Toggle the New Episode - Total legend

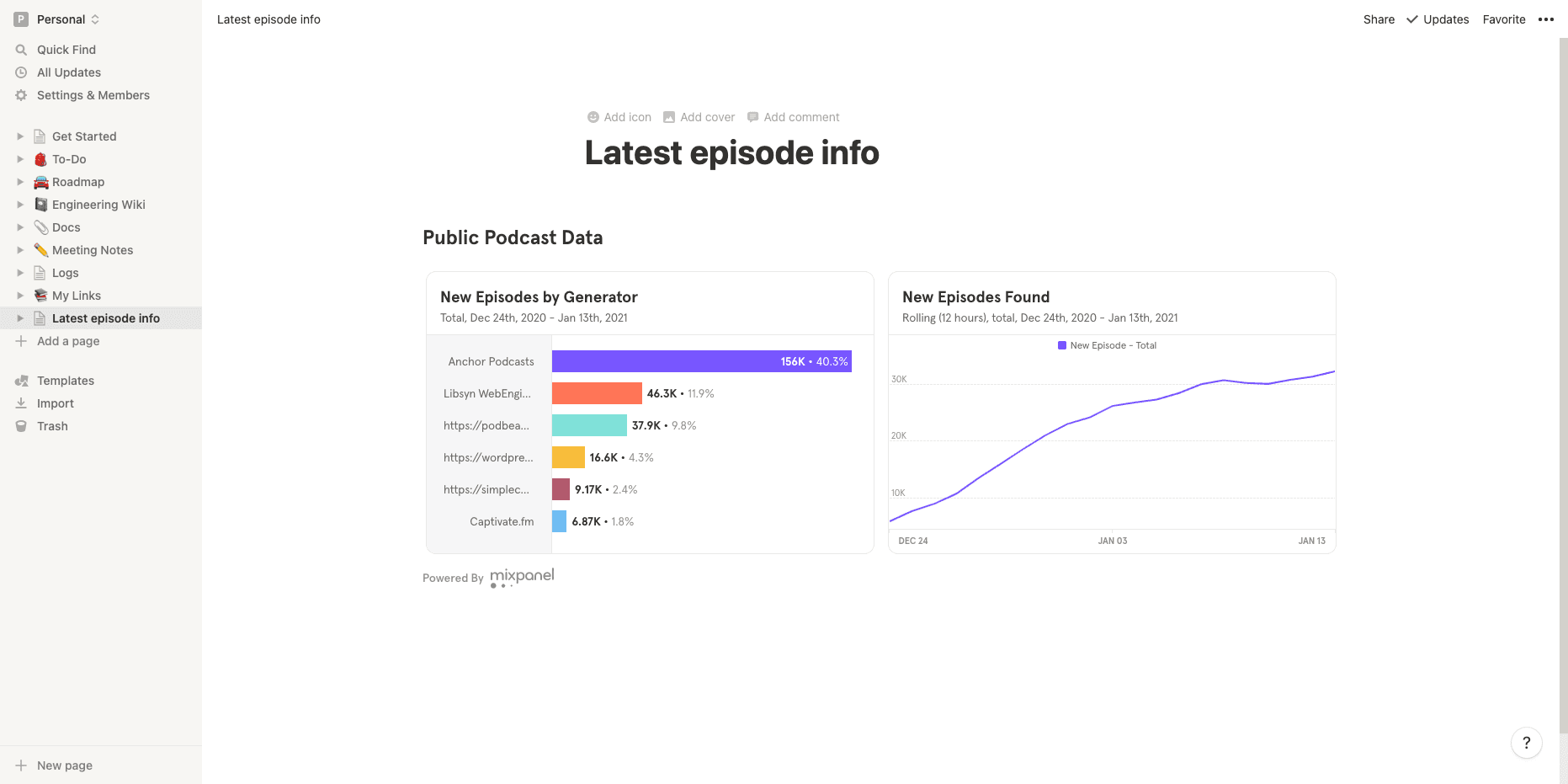coord(1107,345)
